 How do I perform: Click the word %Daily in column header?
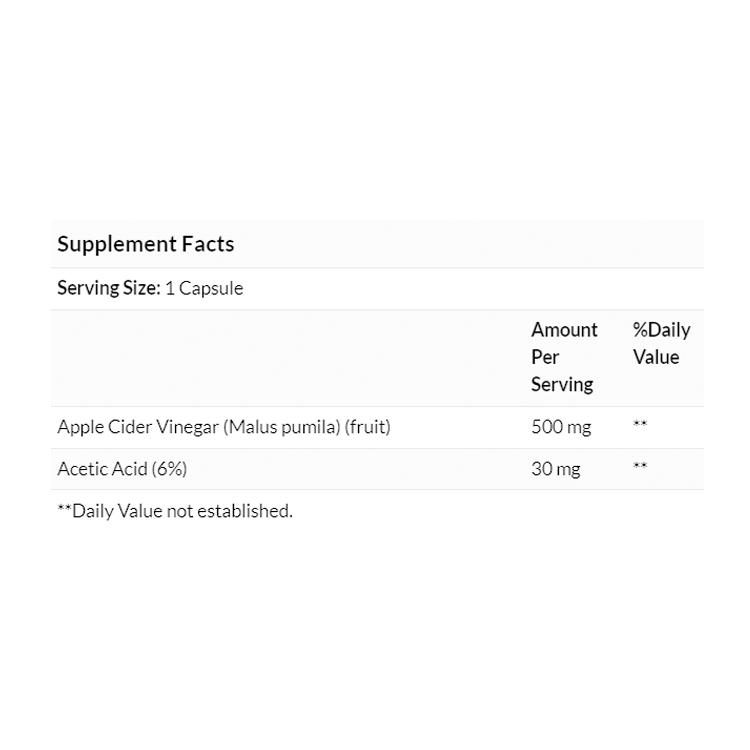pyautogui.click(x=661, y=330)
